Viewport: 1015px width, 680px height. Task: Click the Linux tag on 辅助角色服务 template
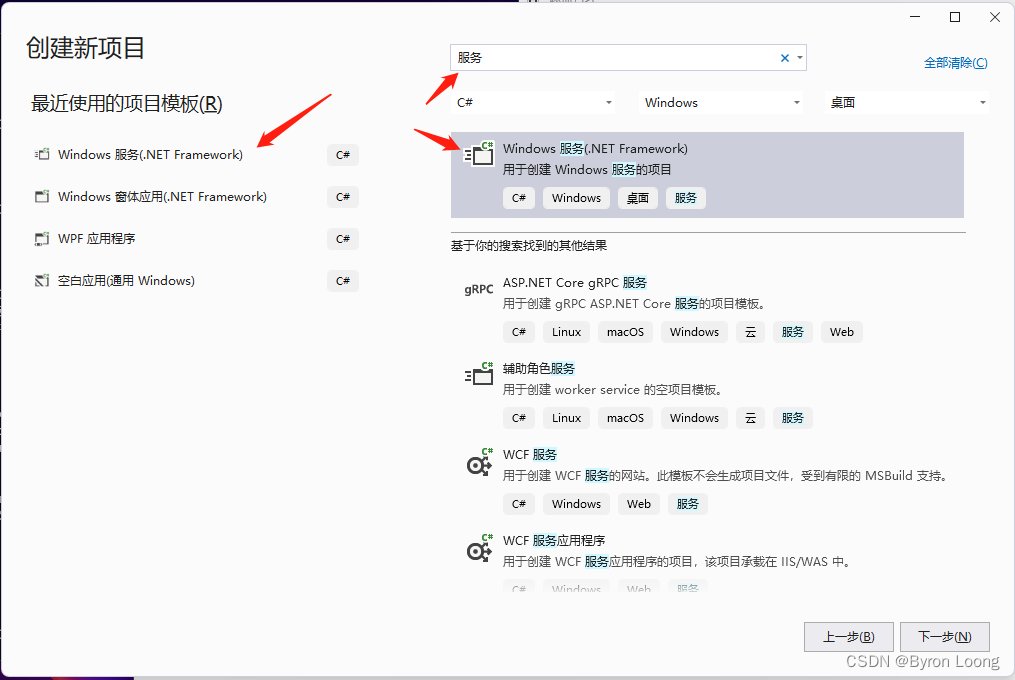point(566,418)
